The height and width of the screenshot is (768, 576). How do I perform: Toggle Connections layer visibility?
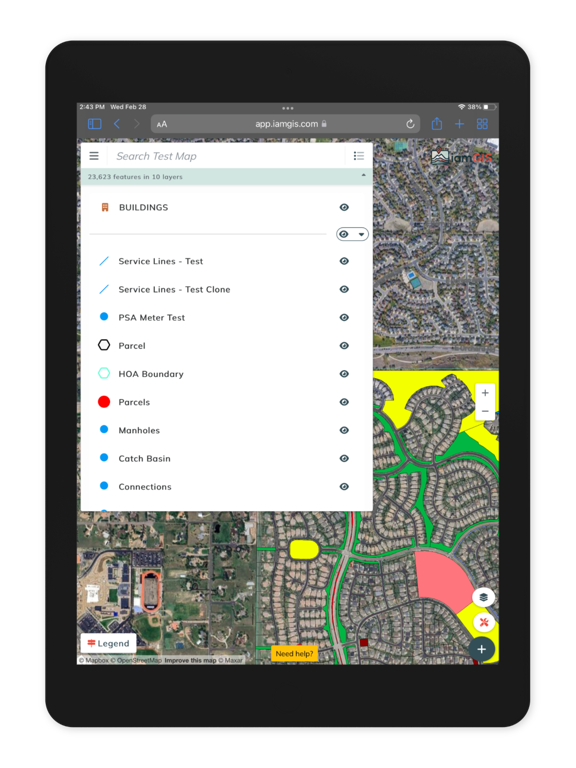coord(344,486)
